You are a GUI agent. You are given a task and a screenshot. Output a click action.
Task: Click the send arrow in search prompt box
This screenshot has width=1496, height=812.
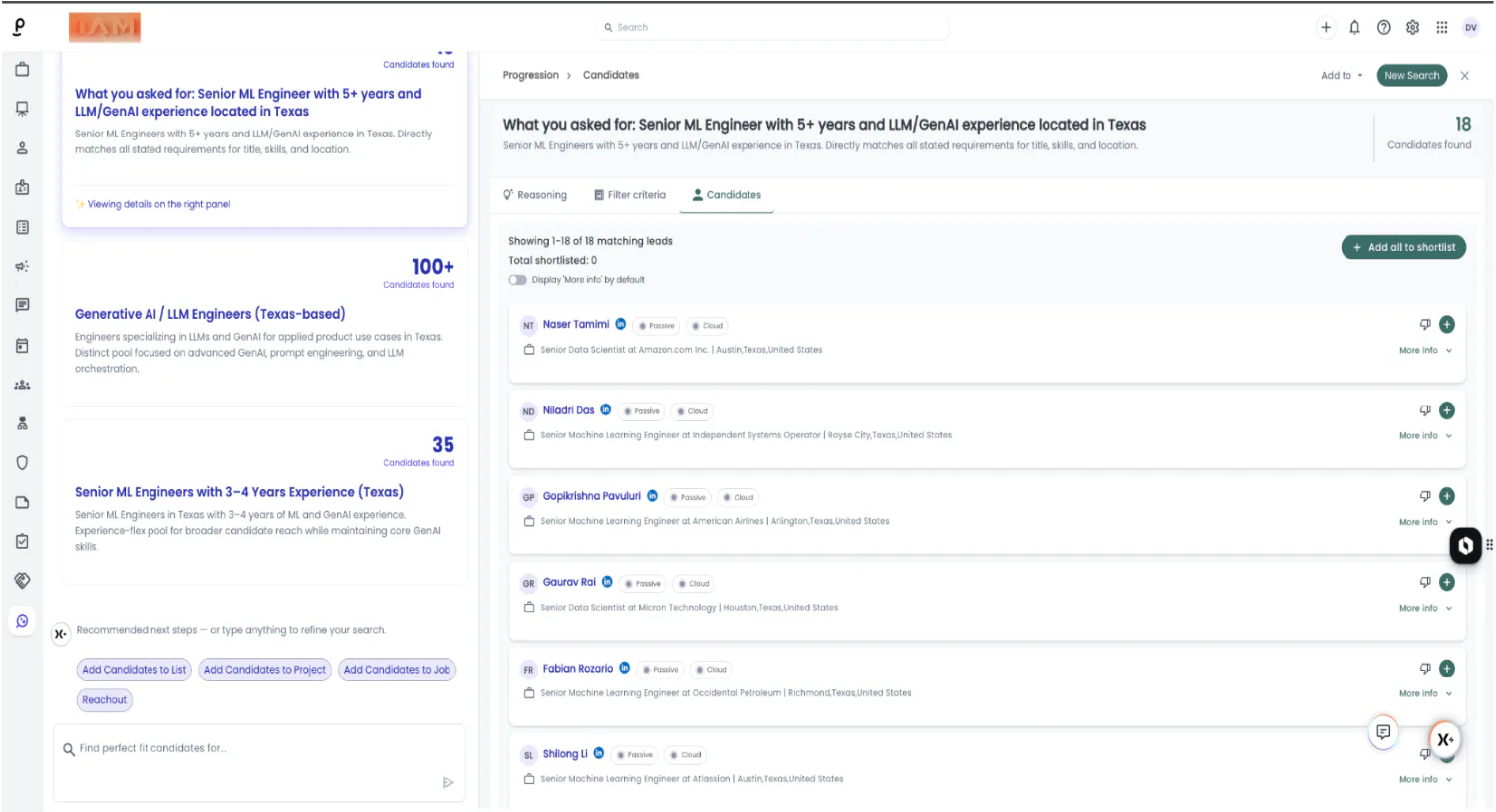(x=448, y=783)
